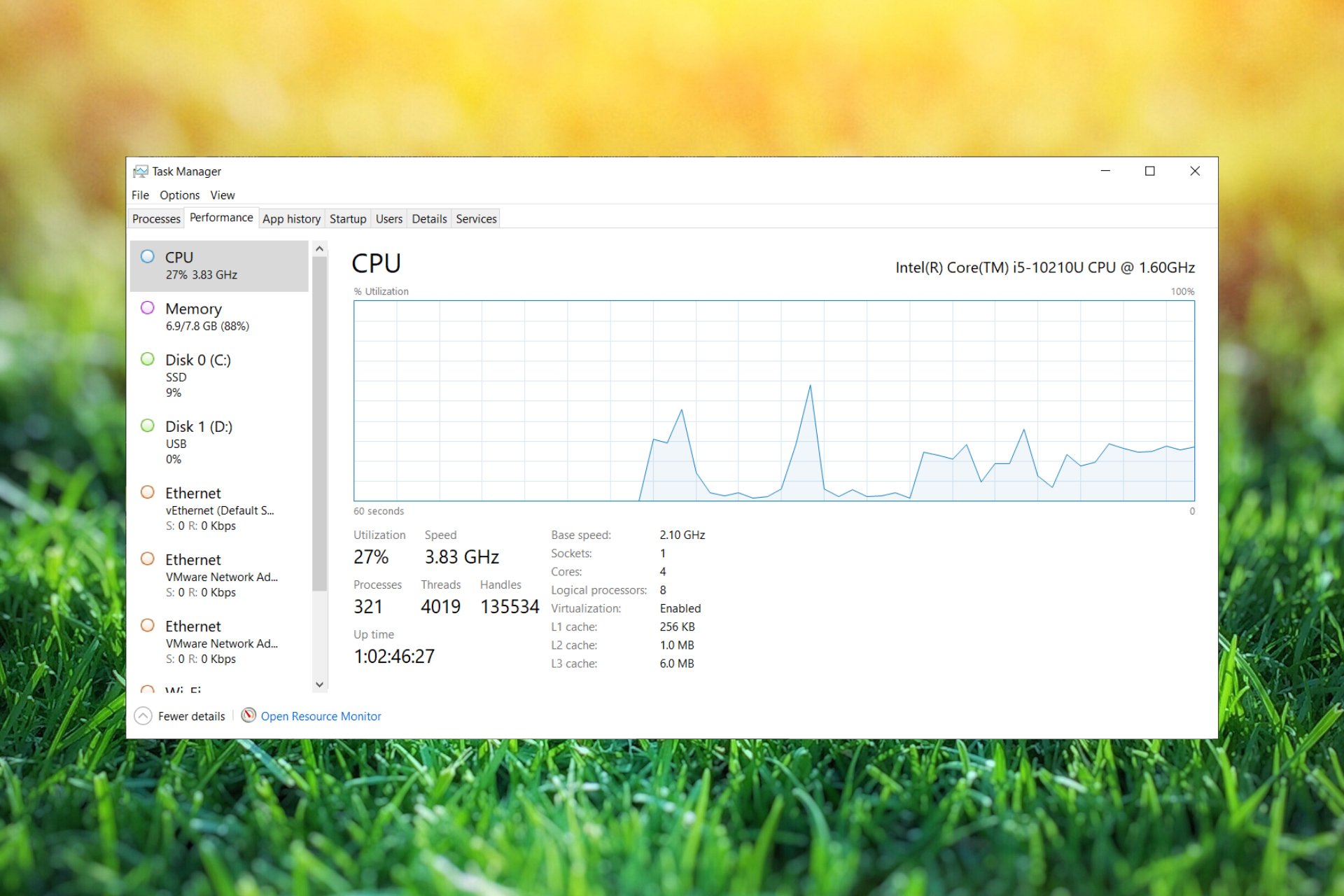The width and height of the screenshot is (1344, 896).
Task: Select the Memory 6.9/7.8 GB entry
Action: point(219,317)
